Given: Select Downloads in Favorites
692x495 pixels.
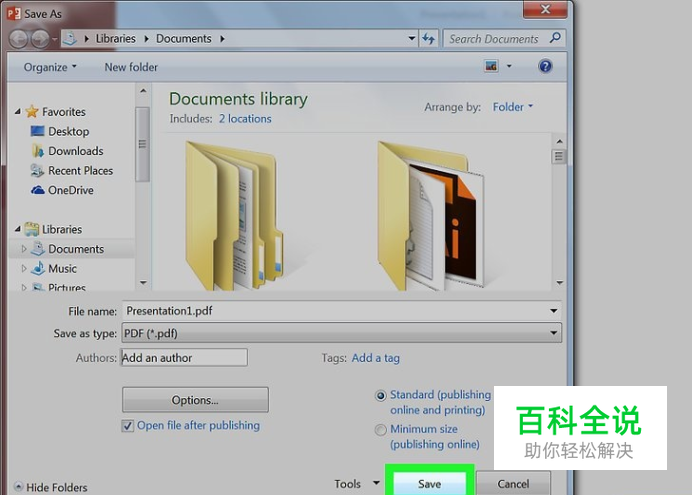Looking at the screenshot, I should 75,151.
